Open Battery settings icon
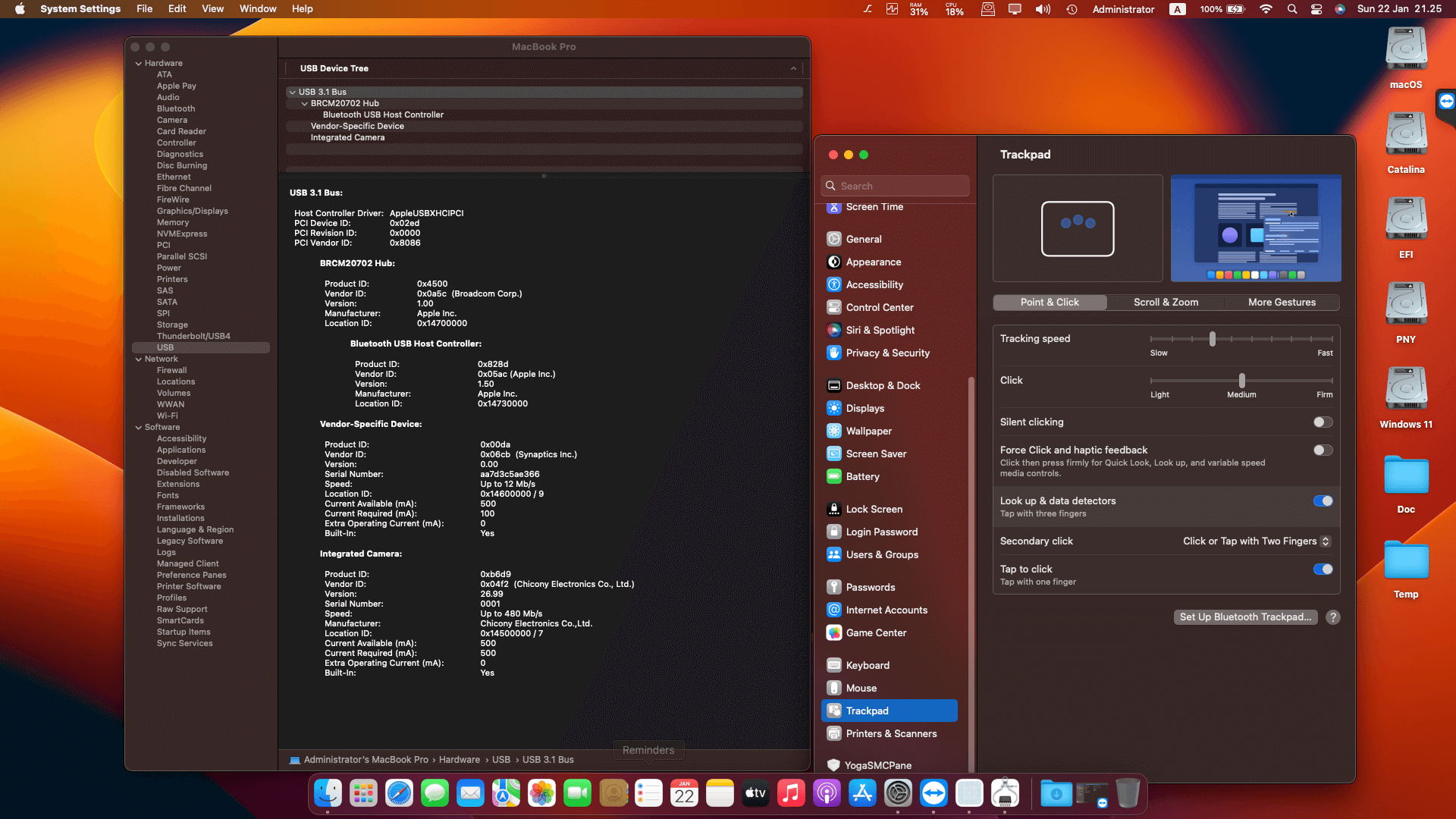This screenshot has width=1456, height=819. point(833,476)
